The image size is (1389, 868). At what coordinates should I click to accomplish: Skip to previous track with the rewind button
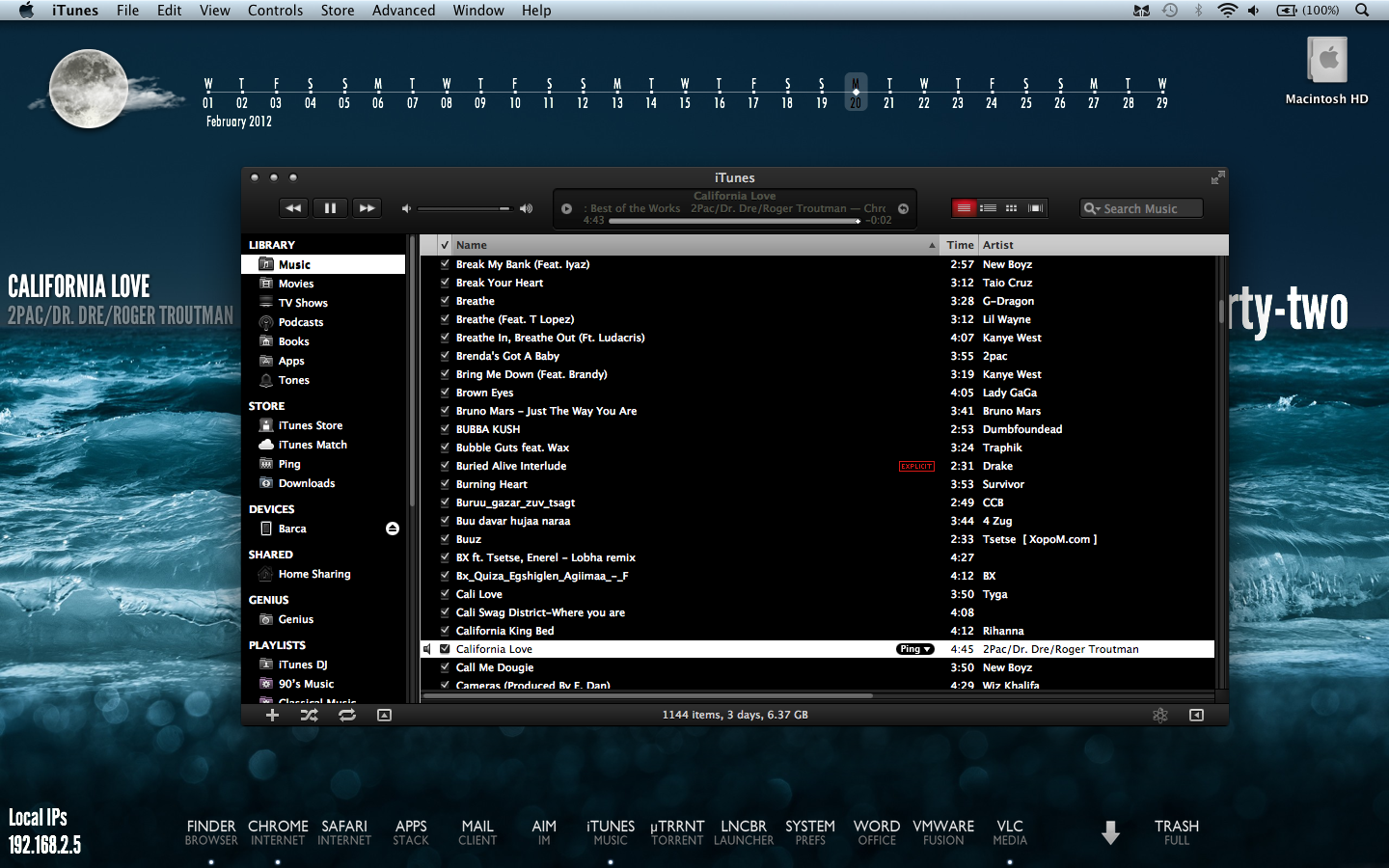293,207
